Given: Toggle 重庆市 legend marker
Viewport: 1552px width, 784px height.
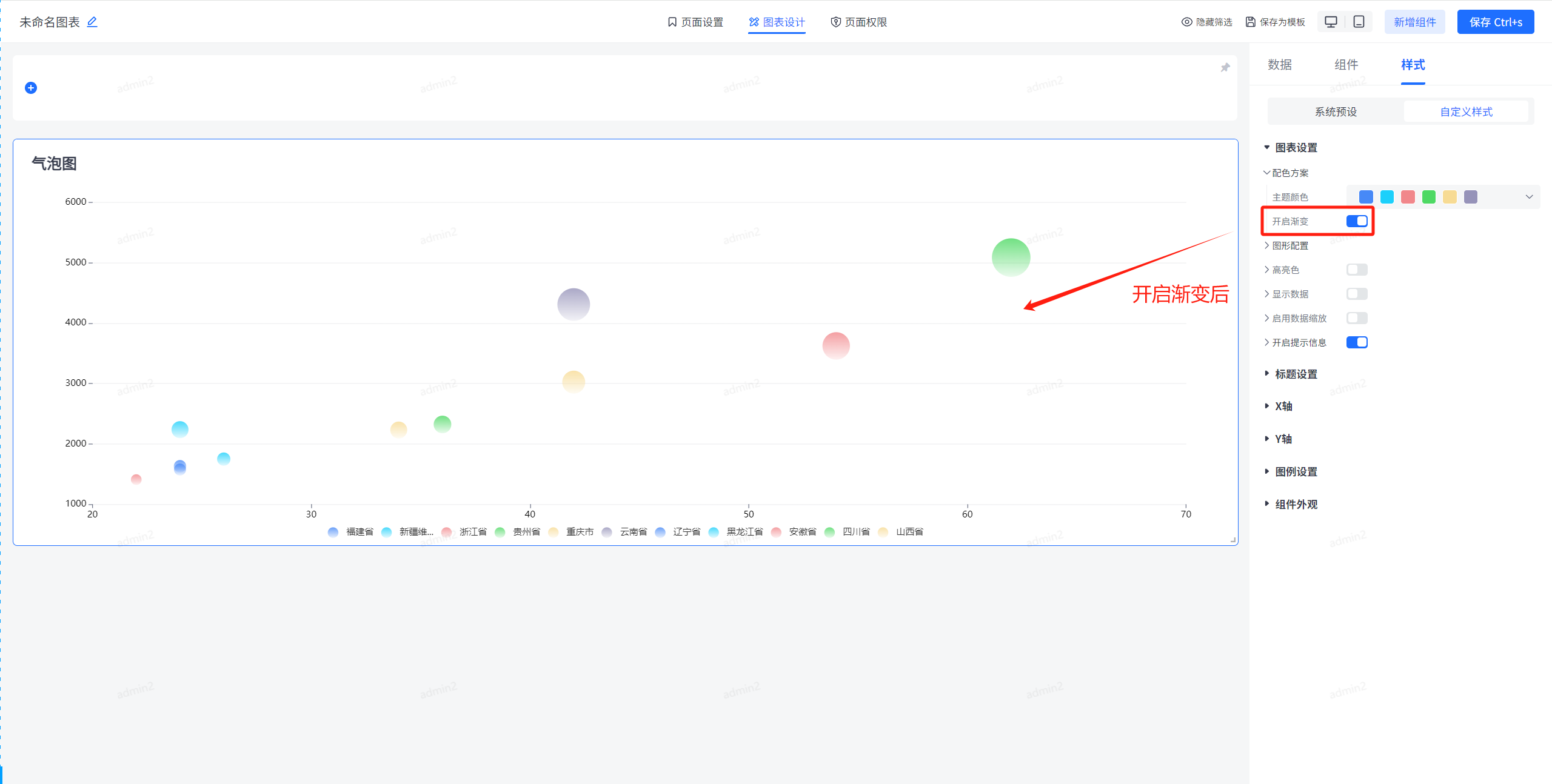Looking at the screenshot, I should click(x=554, y=532).
